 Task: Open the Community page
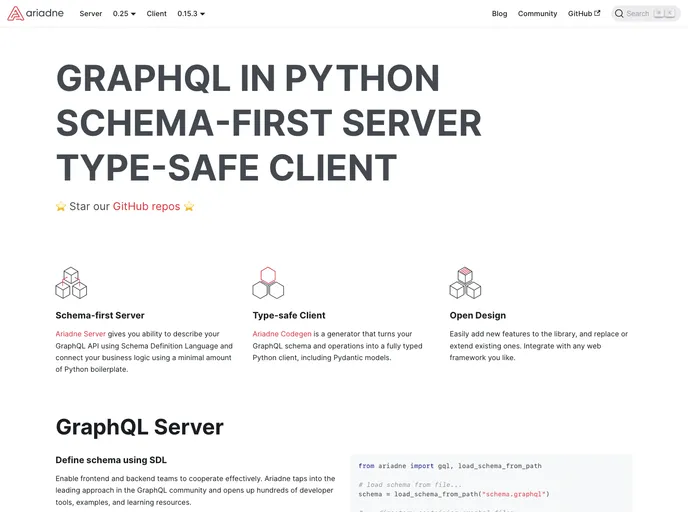coord(537,14)
